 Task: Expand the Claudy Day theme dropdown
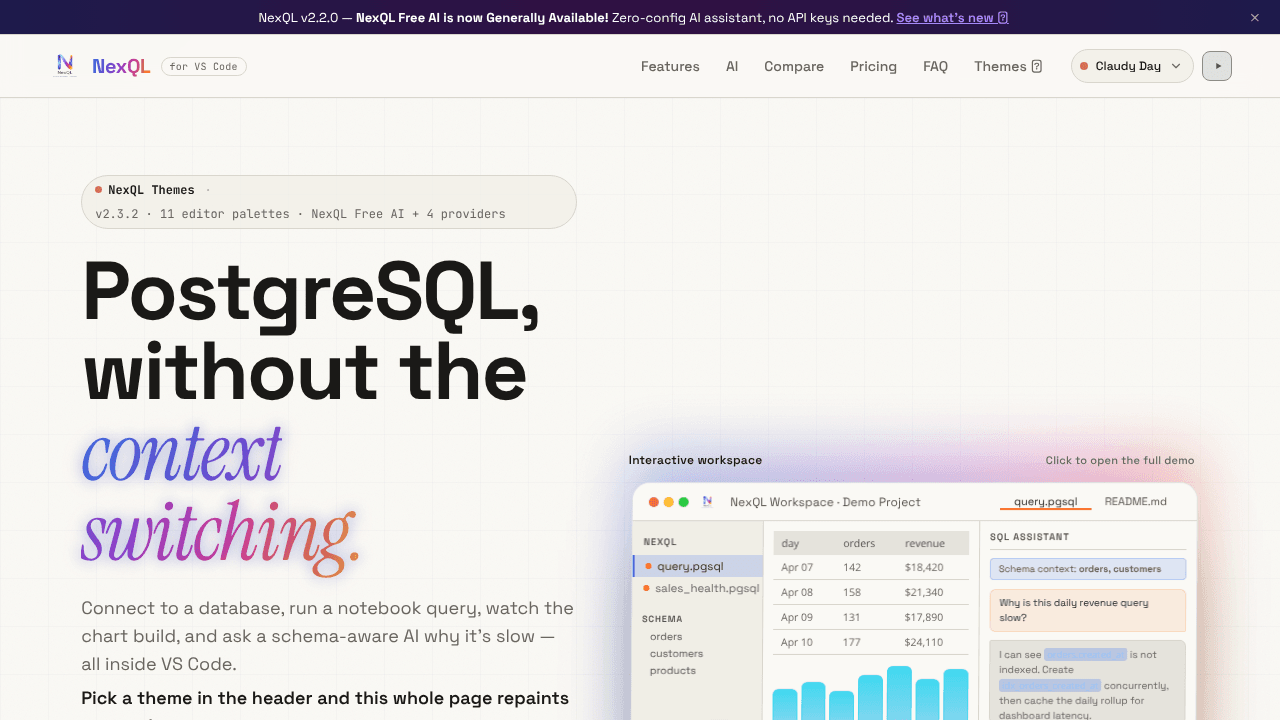click(x=1132, y=66)
